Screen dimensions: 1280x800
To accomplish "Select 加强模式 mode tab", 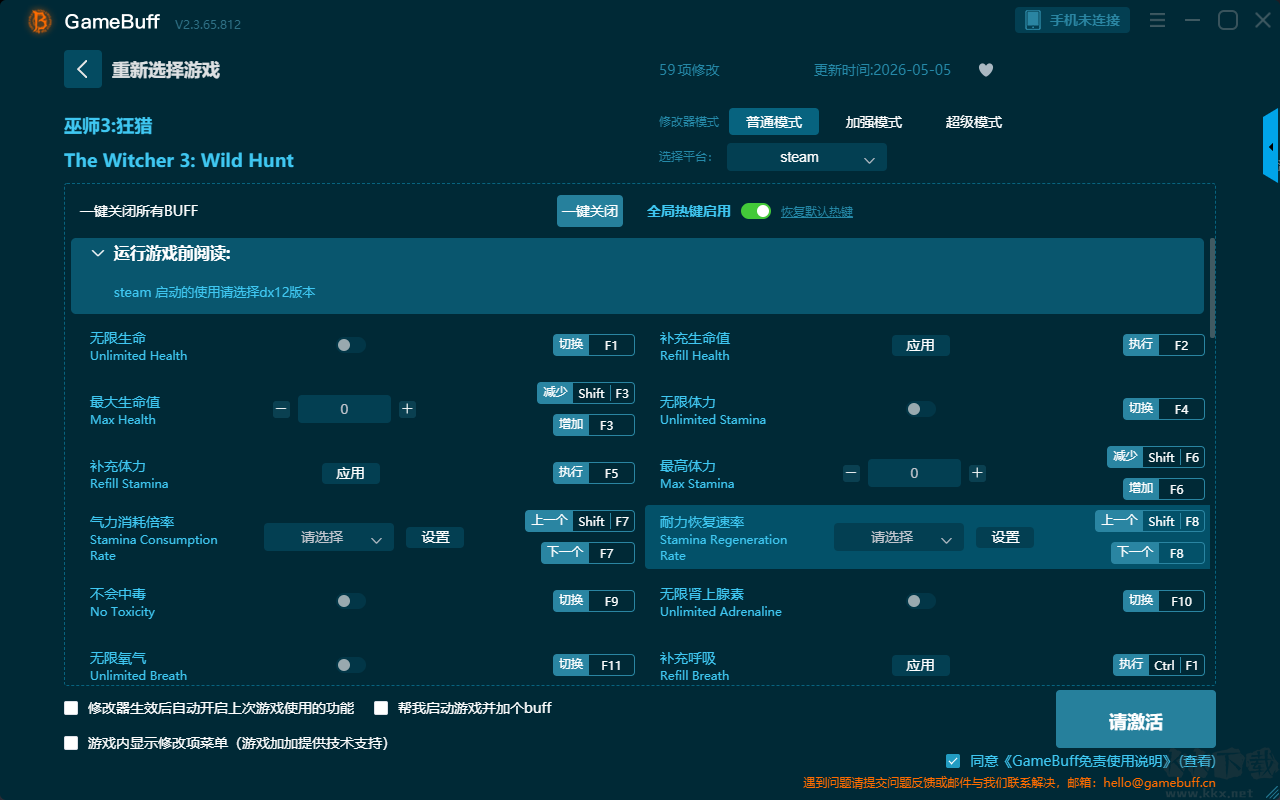I will coord(874,122).
